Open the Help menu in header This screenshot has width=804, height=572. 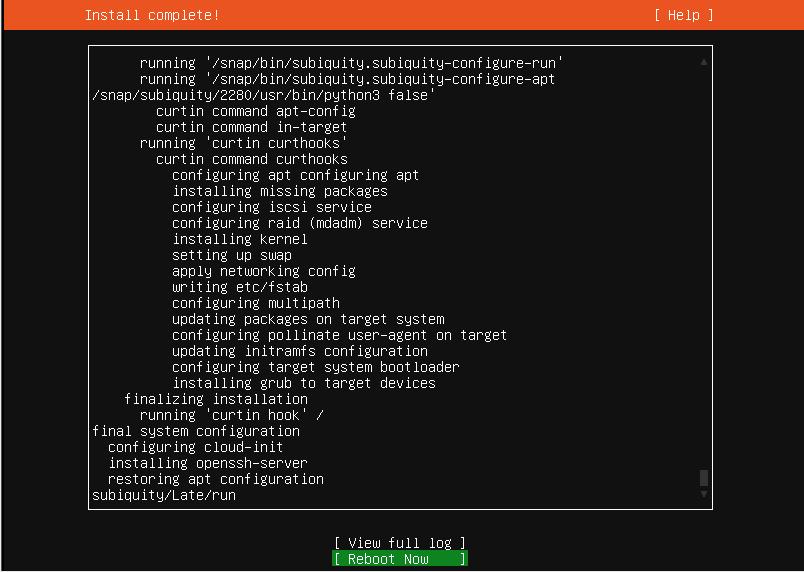click(x=684, y=15)
